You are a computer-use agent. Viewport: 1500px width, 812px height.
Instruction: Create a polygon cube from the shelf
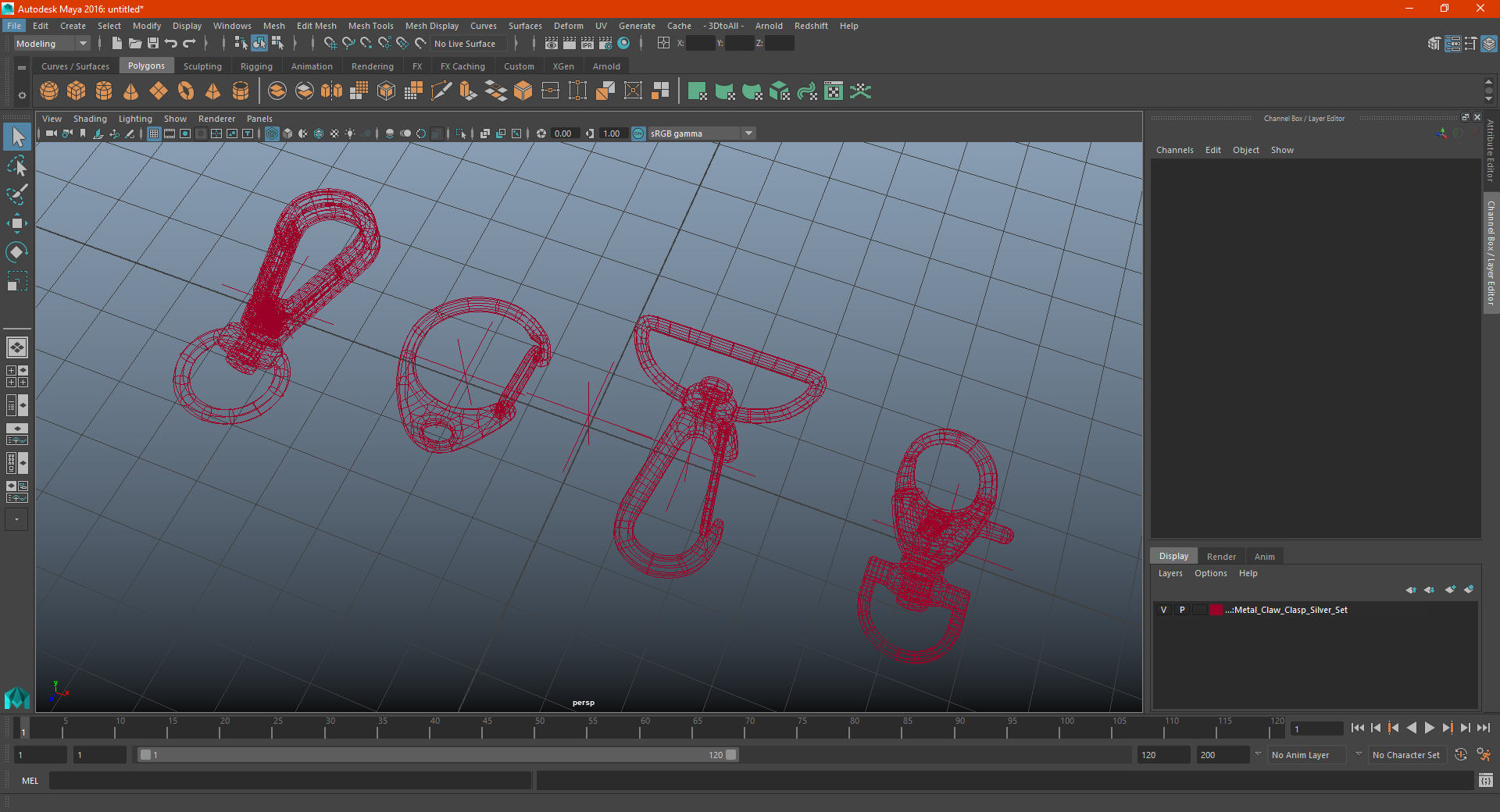click(77, 91)
